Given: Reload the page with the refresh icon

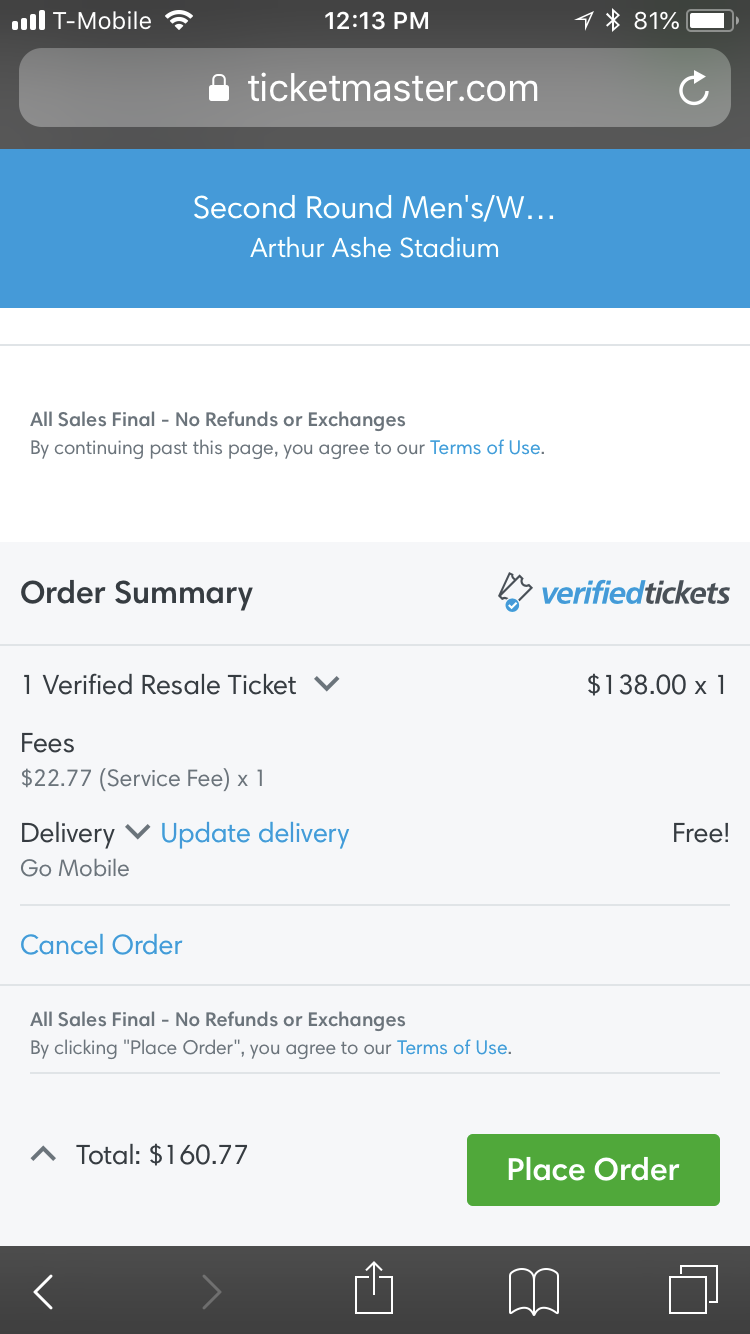Looking at the screenshot, I should 693,89.
